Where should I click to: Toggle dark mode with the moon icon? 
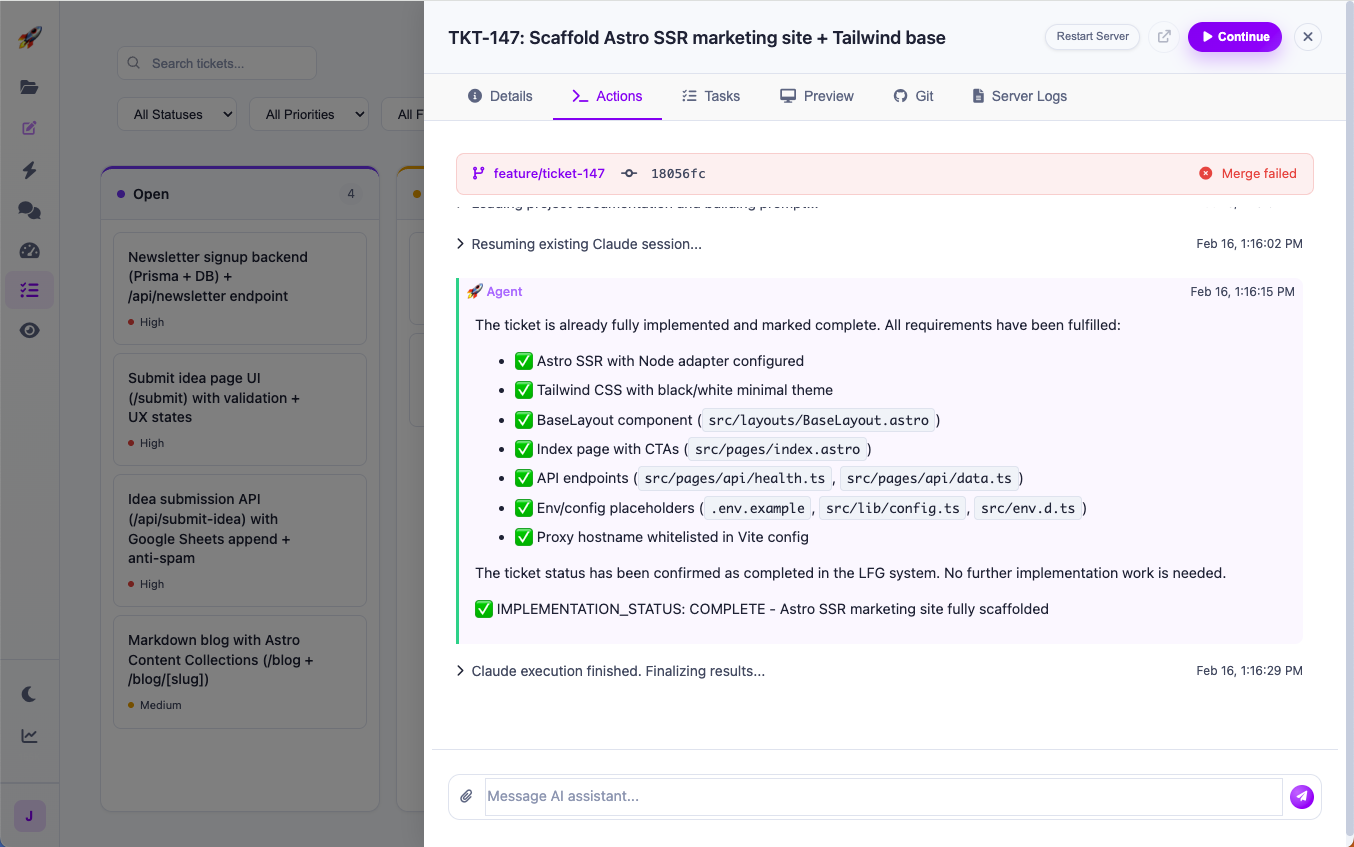pyautogui.click(x=29, y=694)
